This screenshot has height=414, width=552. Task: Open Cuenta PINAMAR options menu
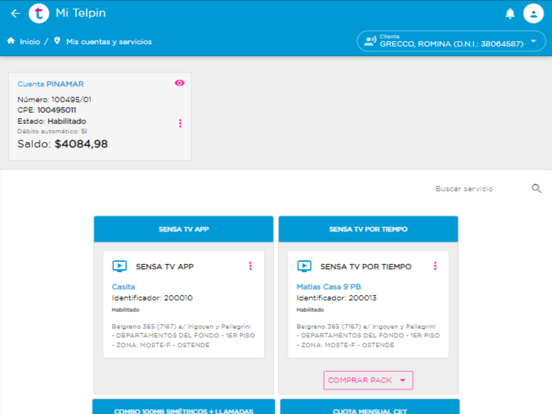(x=180, y=123)
